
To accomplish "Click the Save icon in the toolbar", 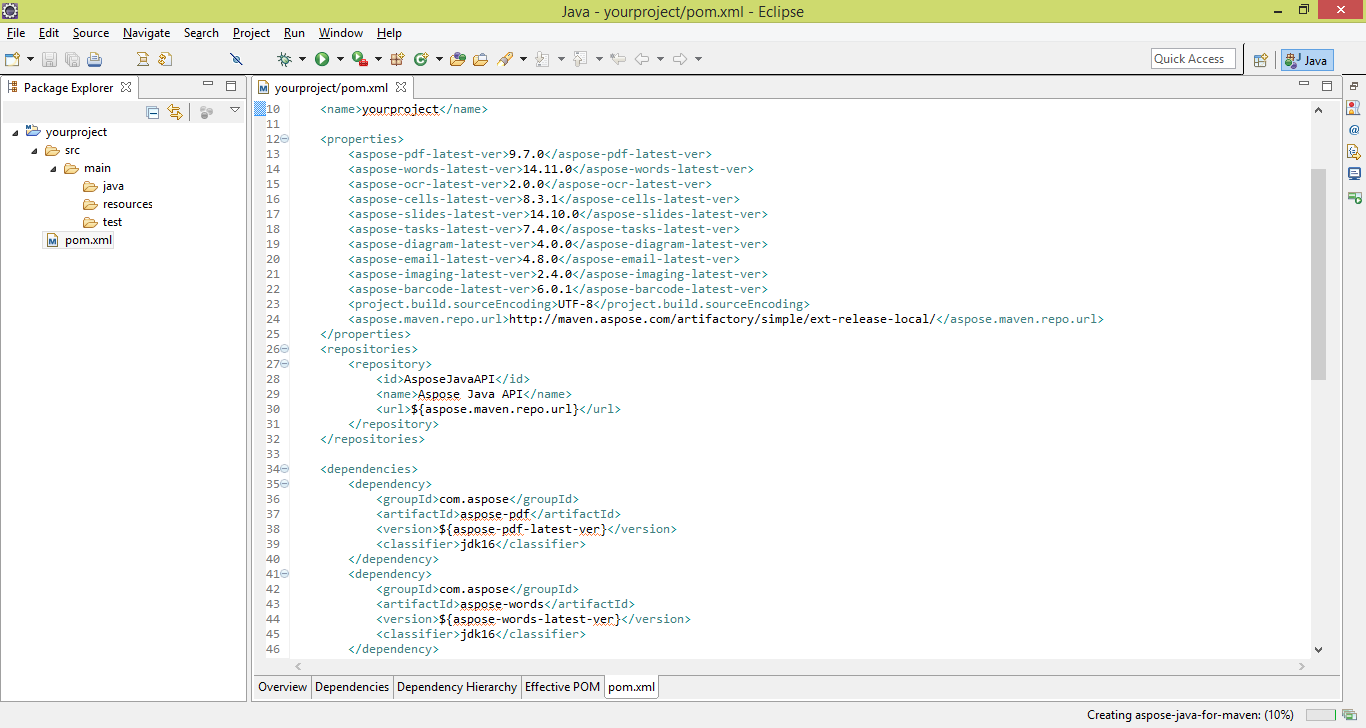I will pyautogui.click(x=50, y=59).
